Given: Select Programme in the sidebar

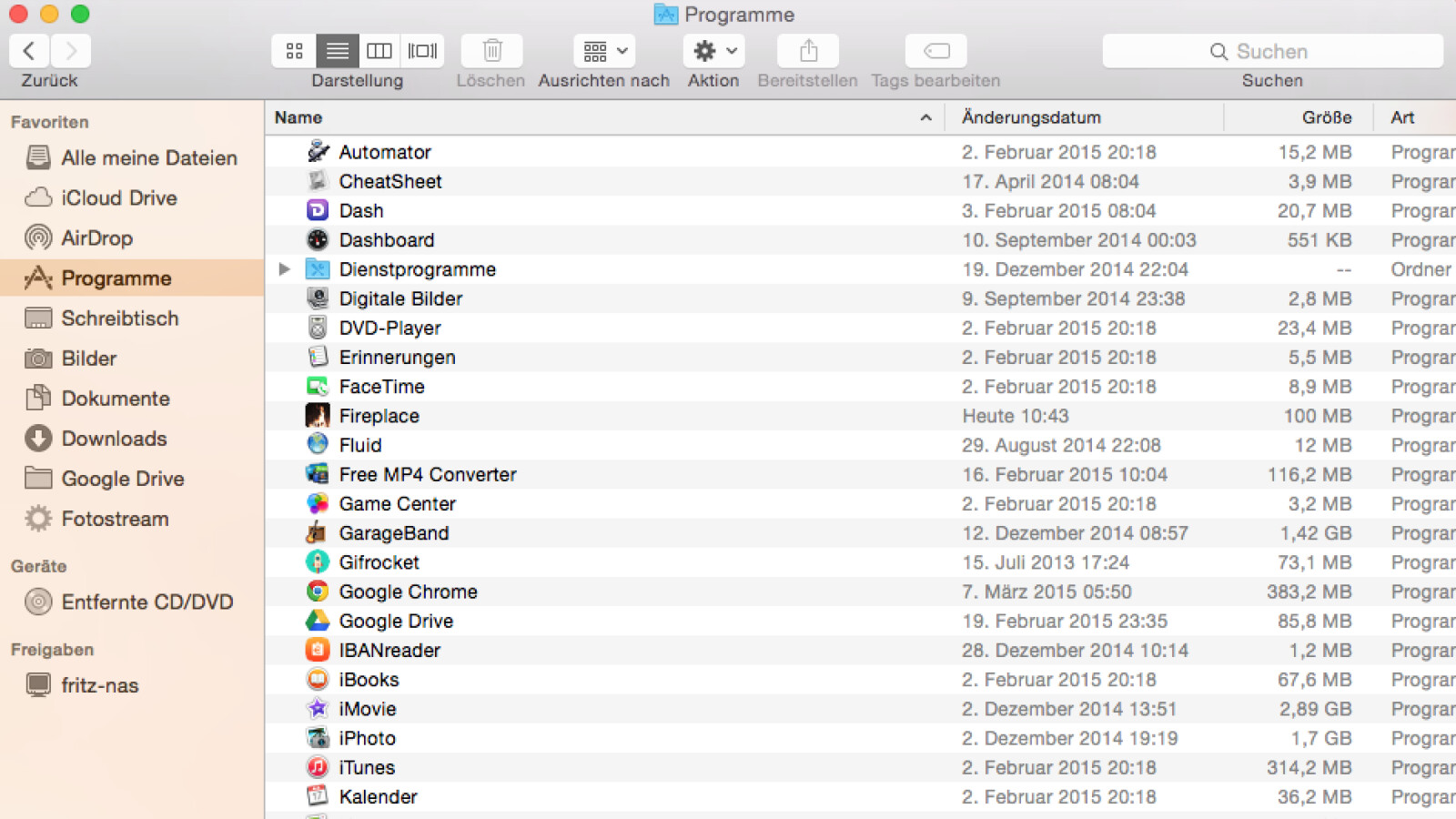Looking at the screenshot, I should tap(132, 278).
